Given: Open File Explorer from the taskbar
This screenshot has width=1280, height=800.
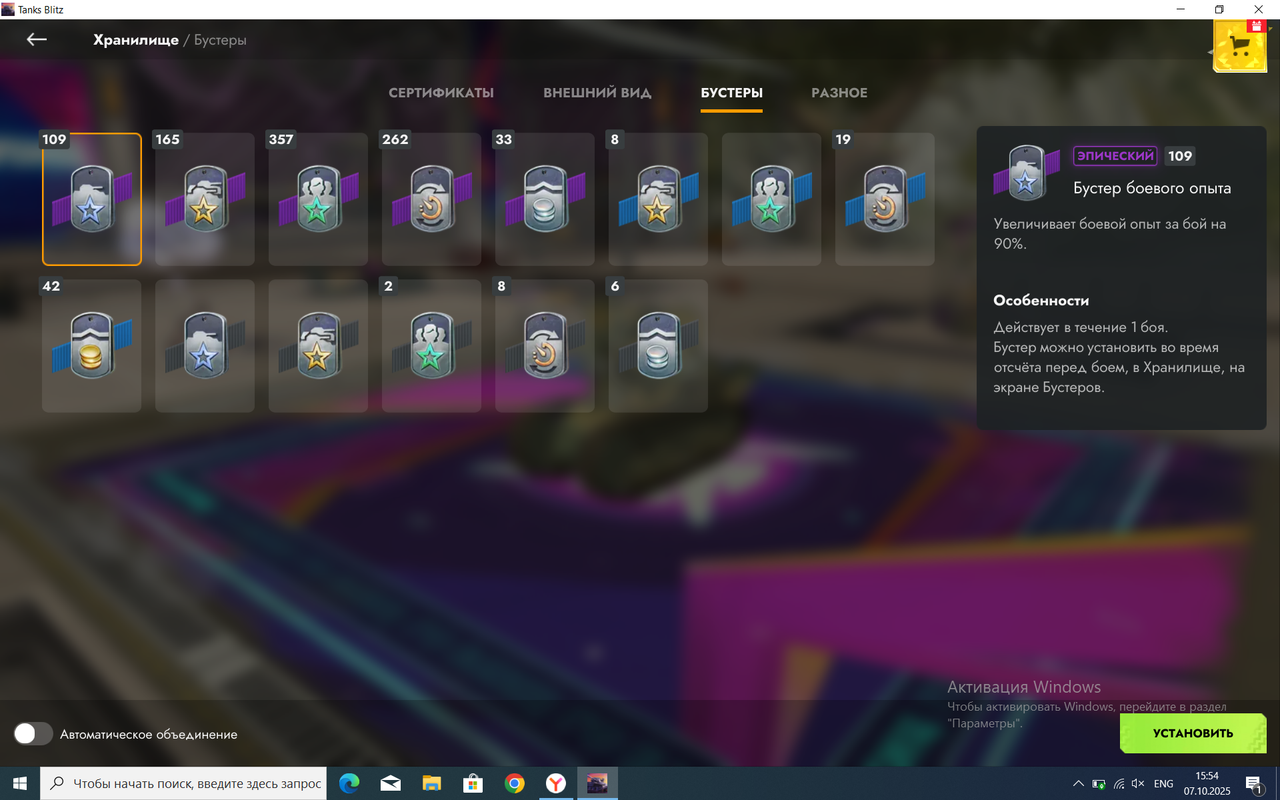Looking at the screenshot, I should pos(431,784).
